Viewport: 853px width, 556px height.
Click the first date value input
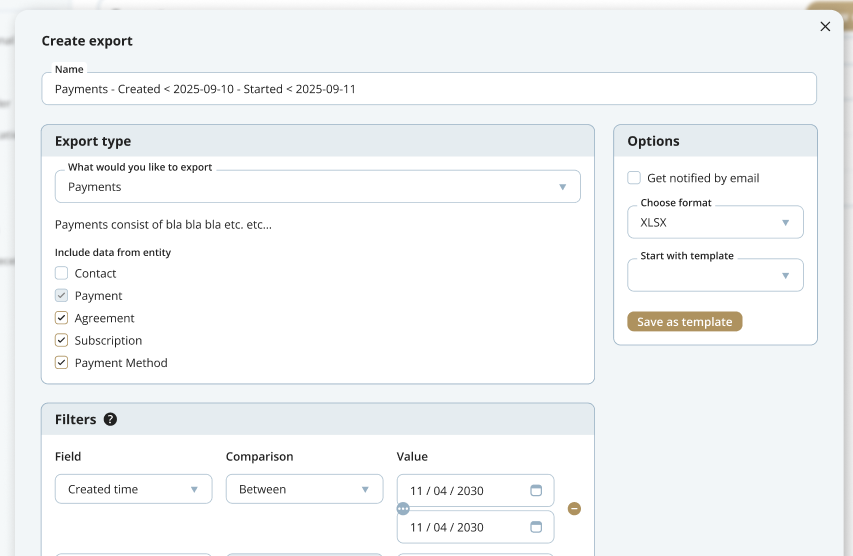[x=460, y=491]
